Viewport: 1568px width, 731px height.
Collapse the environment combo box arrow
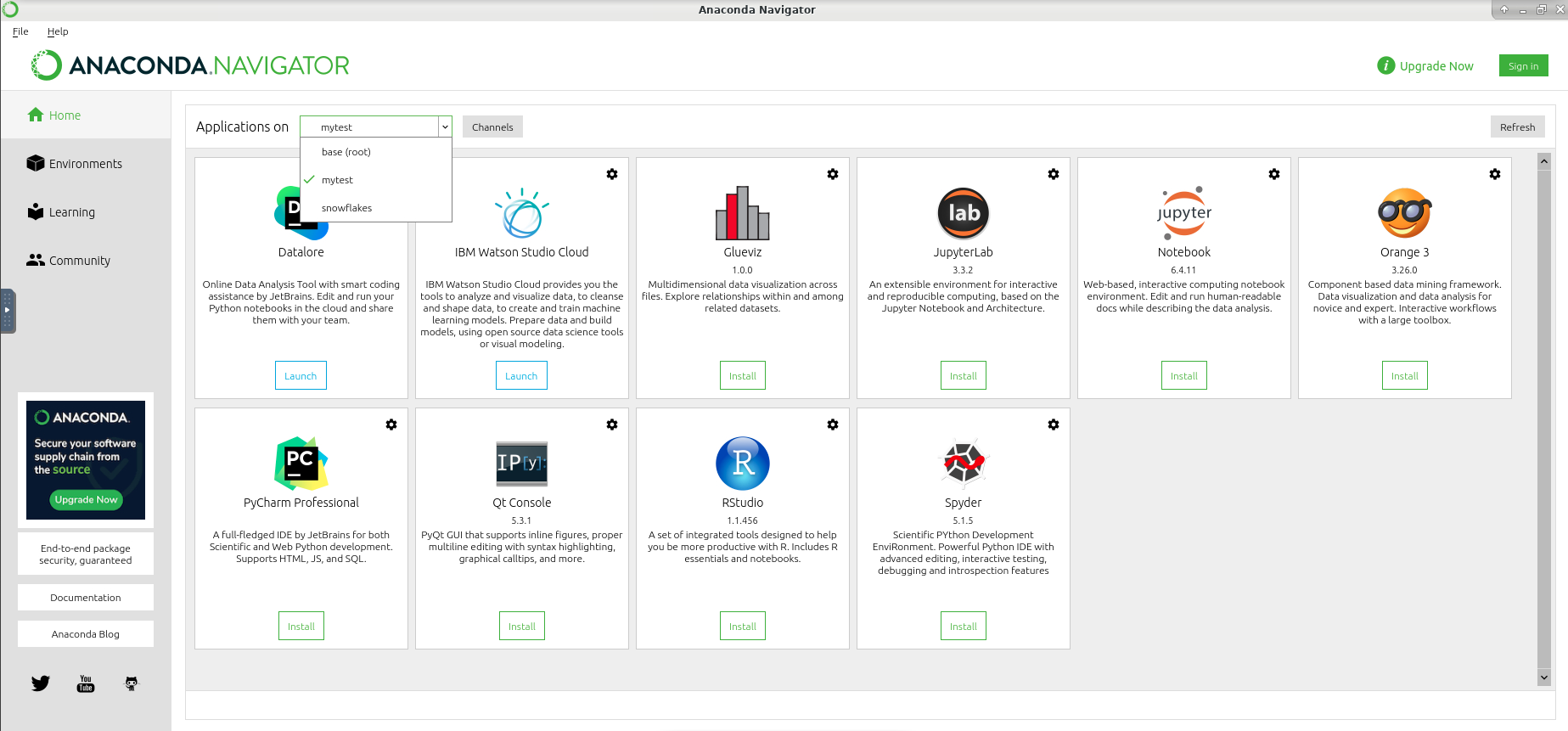445,127
